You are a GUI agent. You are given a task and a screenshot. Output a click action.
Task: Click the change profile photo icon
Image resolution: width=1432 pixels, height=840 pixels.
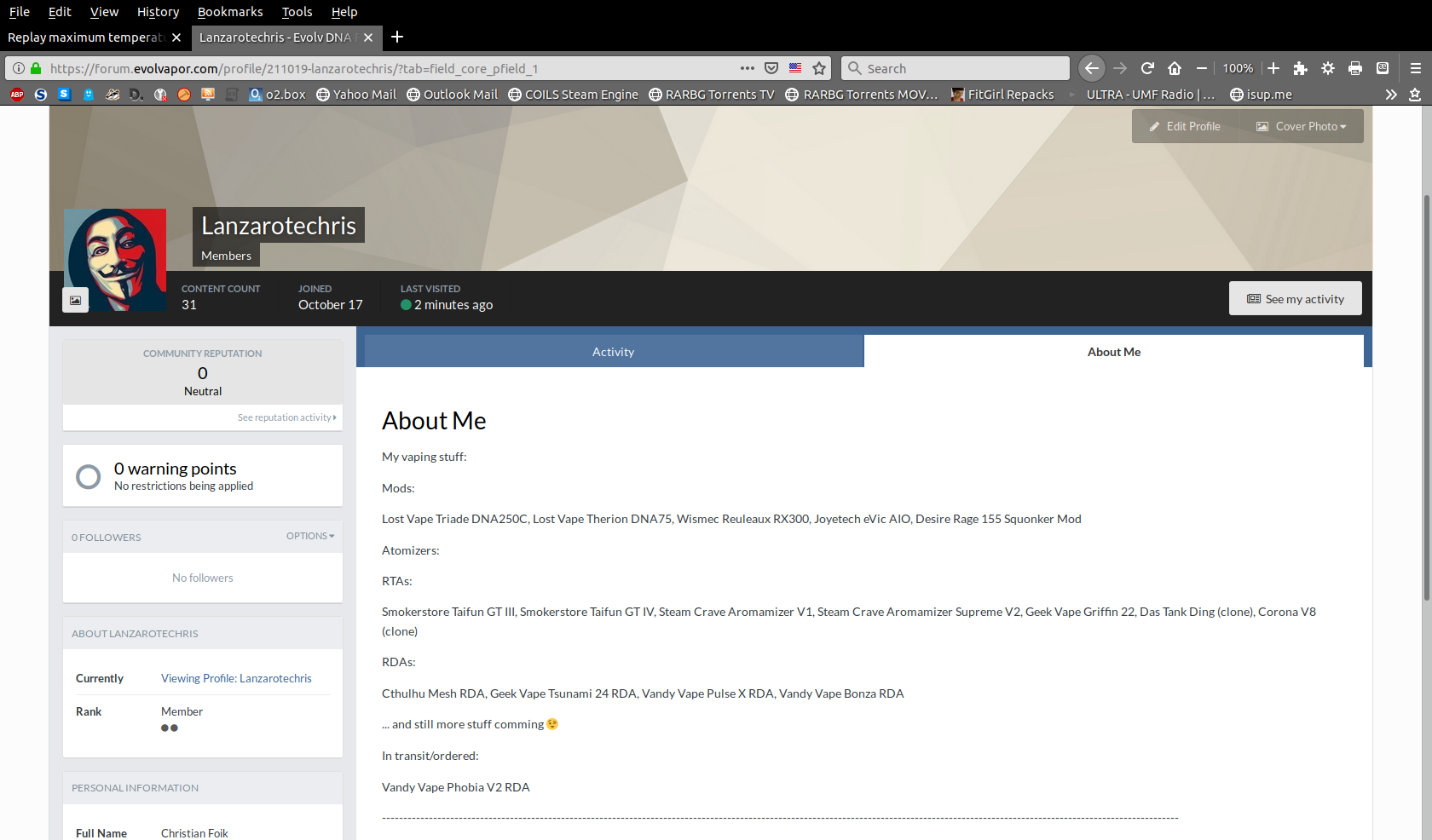(75, 300)
